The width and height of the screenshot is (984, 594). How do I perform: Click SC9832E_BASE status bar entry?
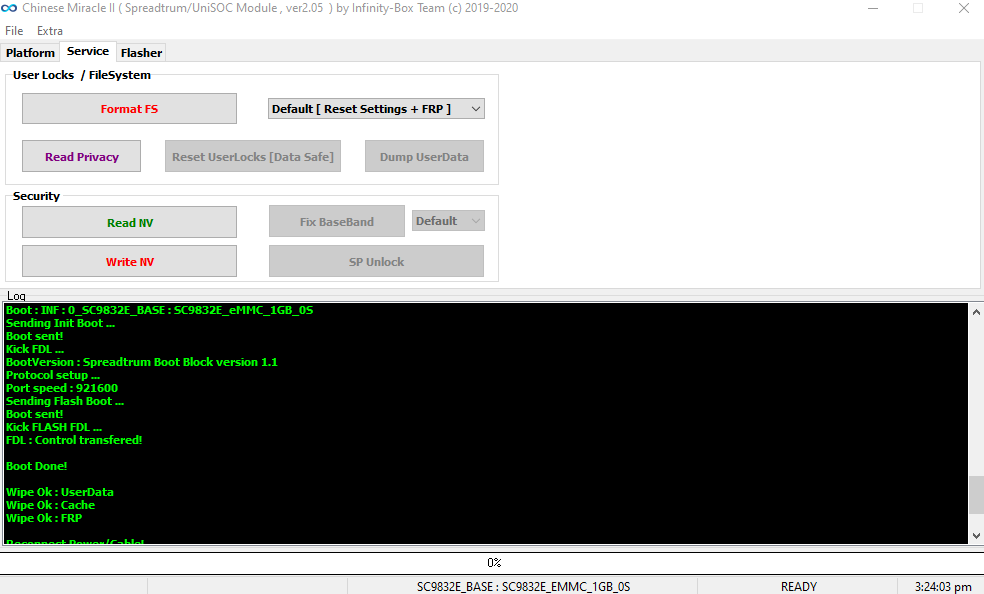tap(523, 586)
